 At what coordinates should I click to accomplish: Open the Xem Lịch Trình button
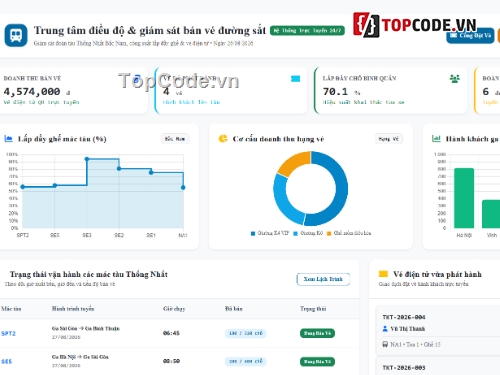(323, 279)
